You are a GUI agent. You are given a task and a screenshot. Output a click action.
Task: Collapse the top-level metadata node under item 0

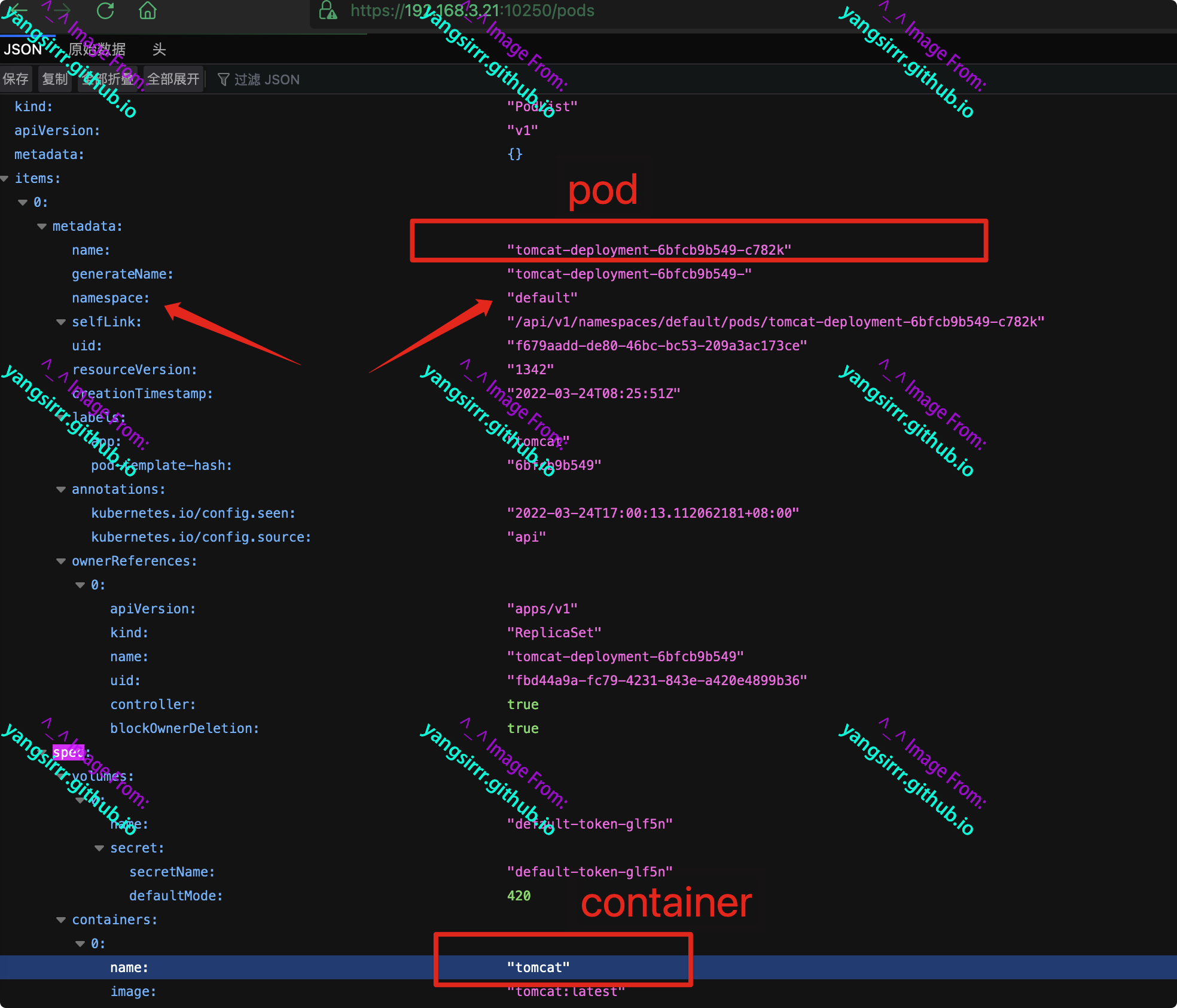point(42,226)
